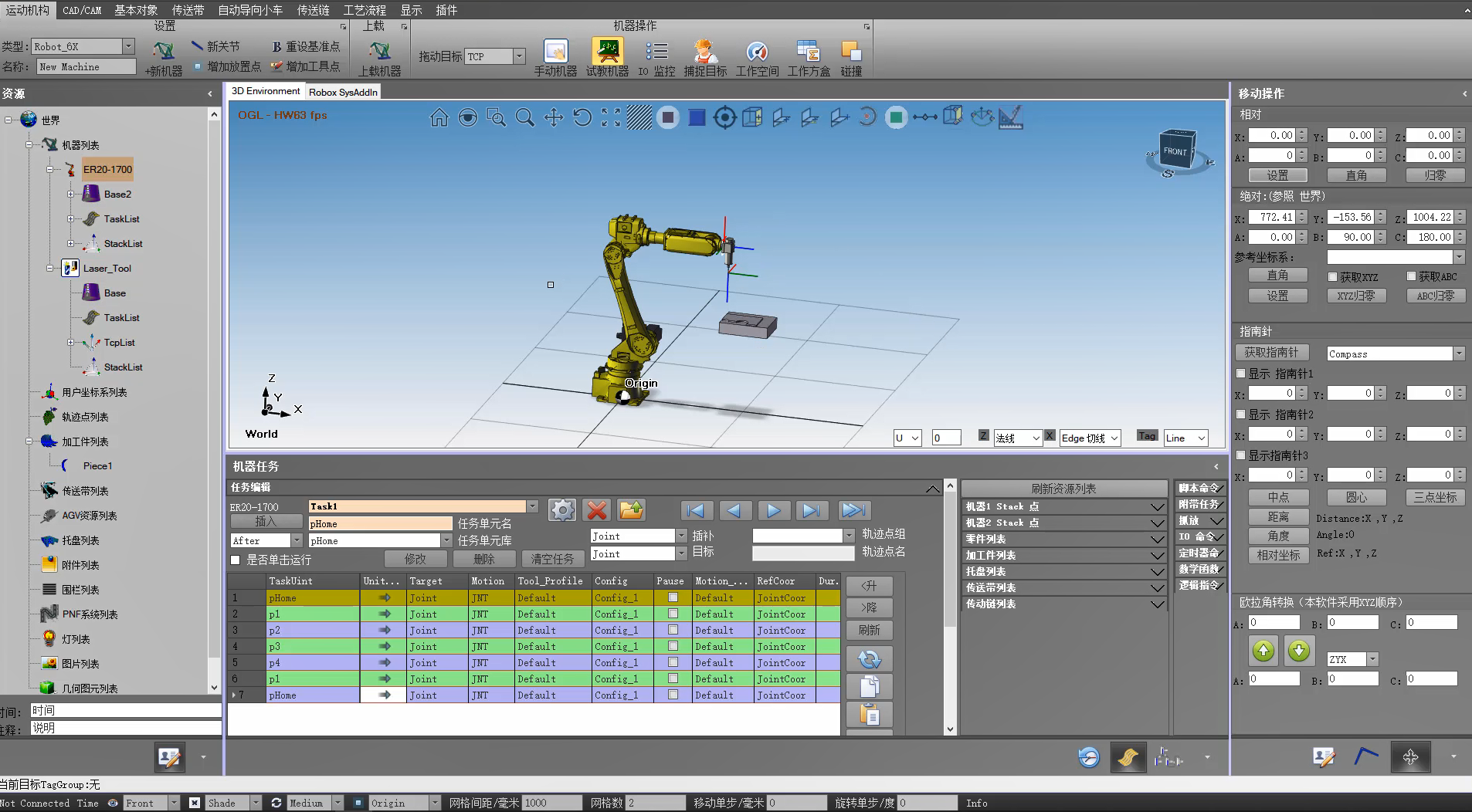Open the Robot_6X type dropdown
1472x812 pixels.
pyautogui.click(x=128, y=46)
